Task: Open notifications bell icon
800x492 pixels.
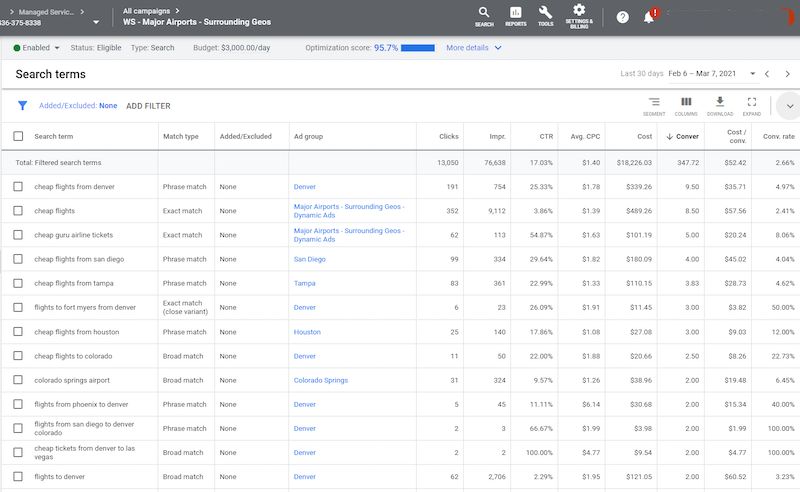Action: pyautogui.click(x=649, y=17)
